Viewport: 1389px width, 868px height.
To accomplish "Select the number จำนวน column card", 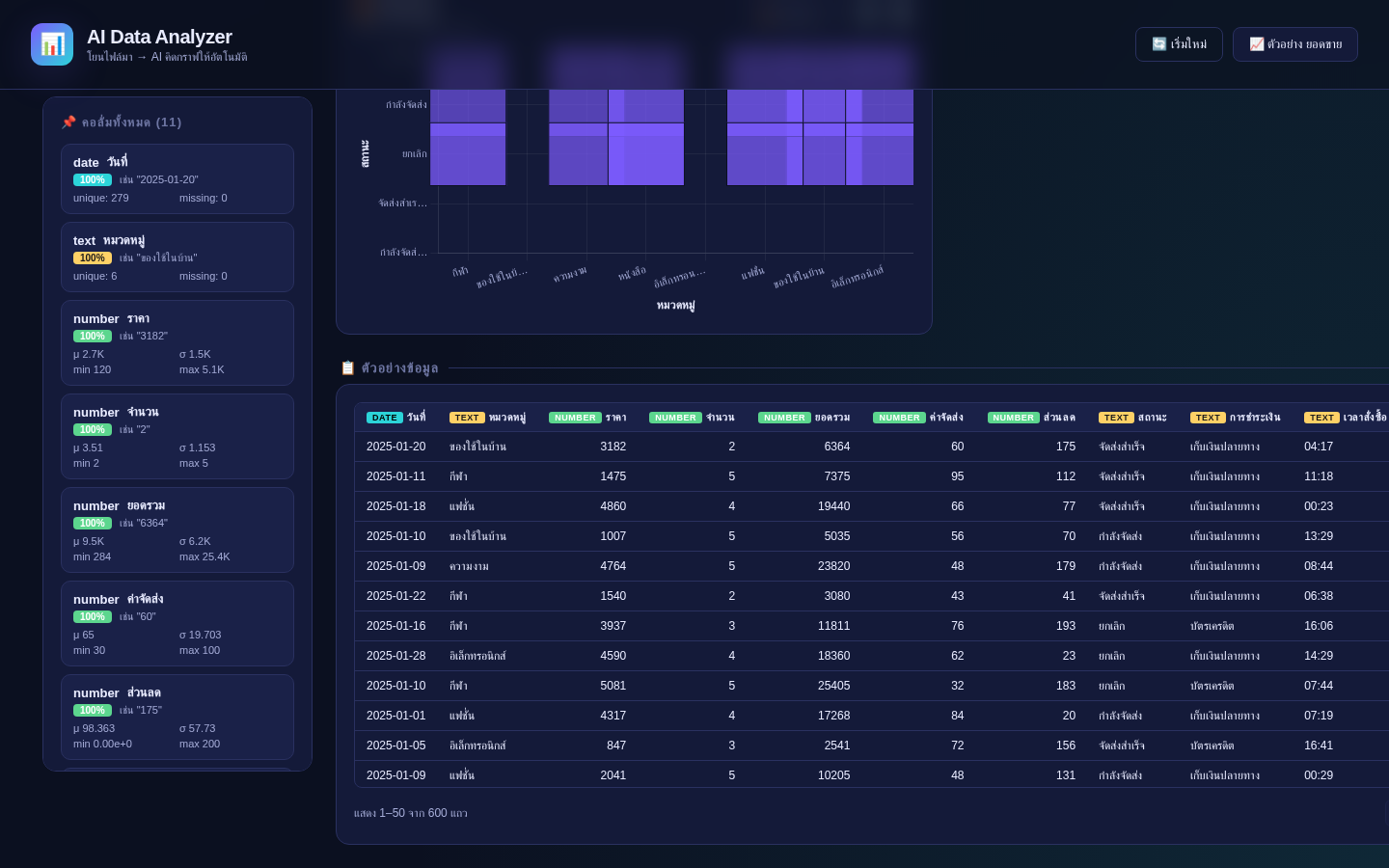I will (177, 436).
